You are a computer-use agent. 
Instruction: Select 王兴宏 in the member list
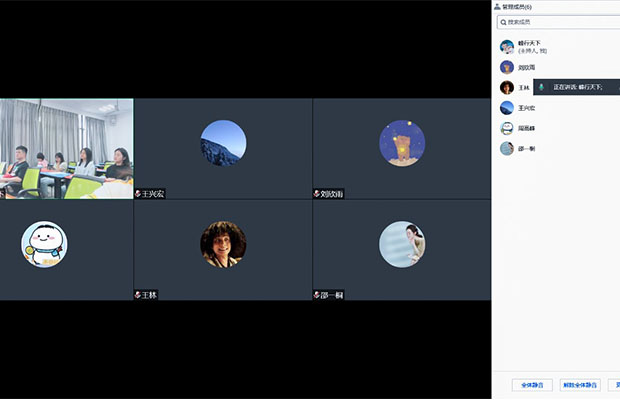[526, 108]
